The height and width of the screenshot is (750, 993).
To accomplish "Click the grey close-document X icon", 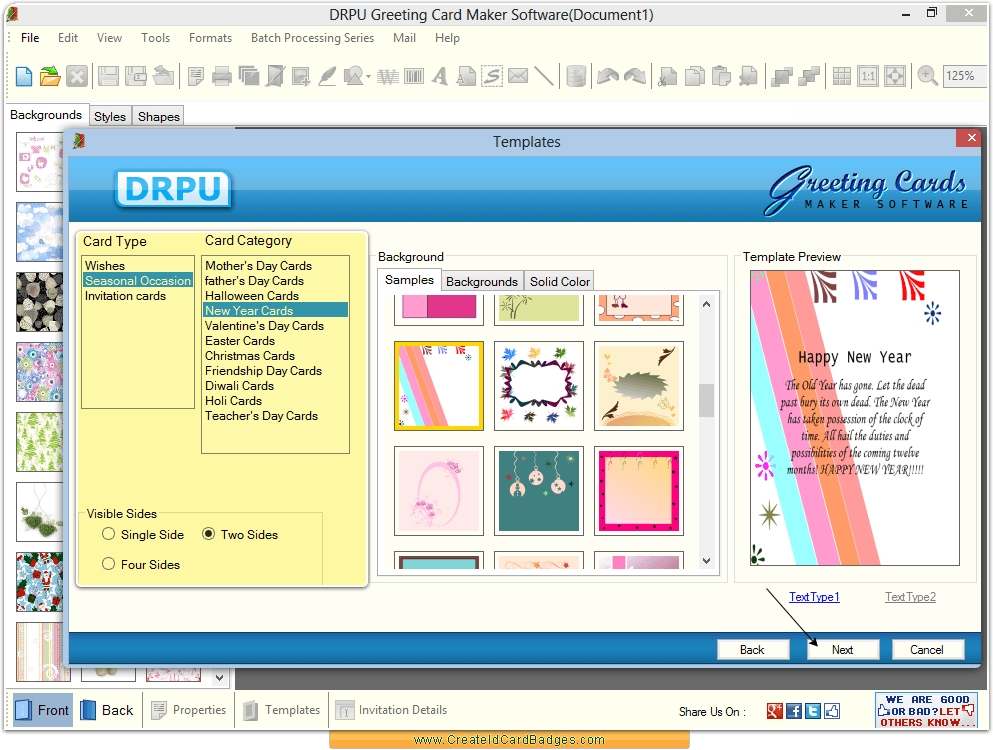I will pyautogui.click(x=77, y=77).
